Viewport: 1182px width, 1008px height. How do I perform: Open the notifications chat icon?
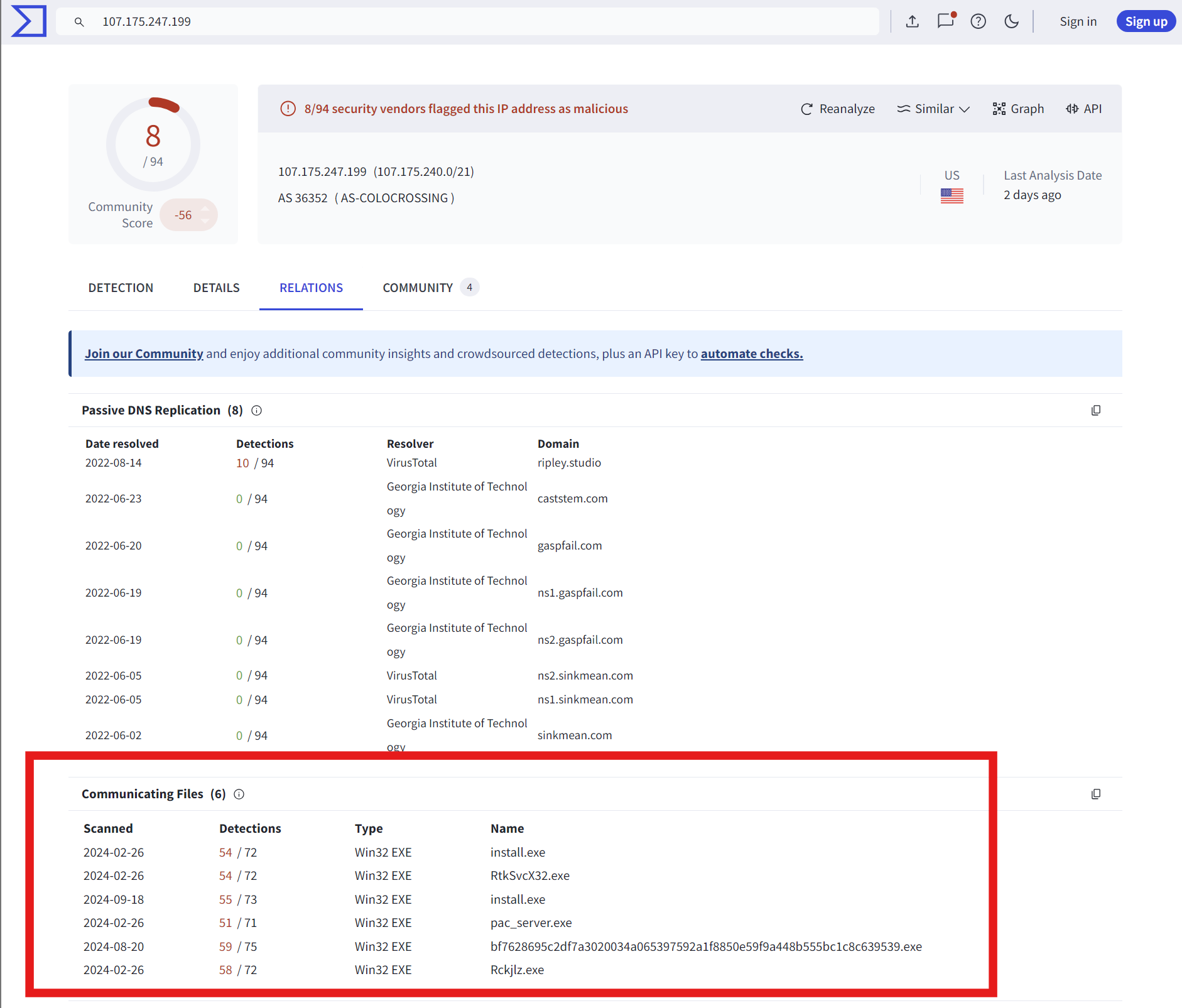click(x=946, y=21)
